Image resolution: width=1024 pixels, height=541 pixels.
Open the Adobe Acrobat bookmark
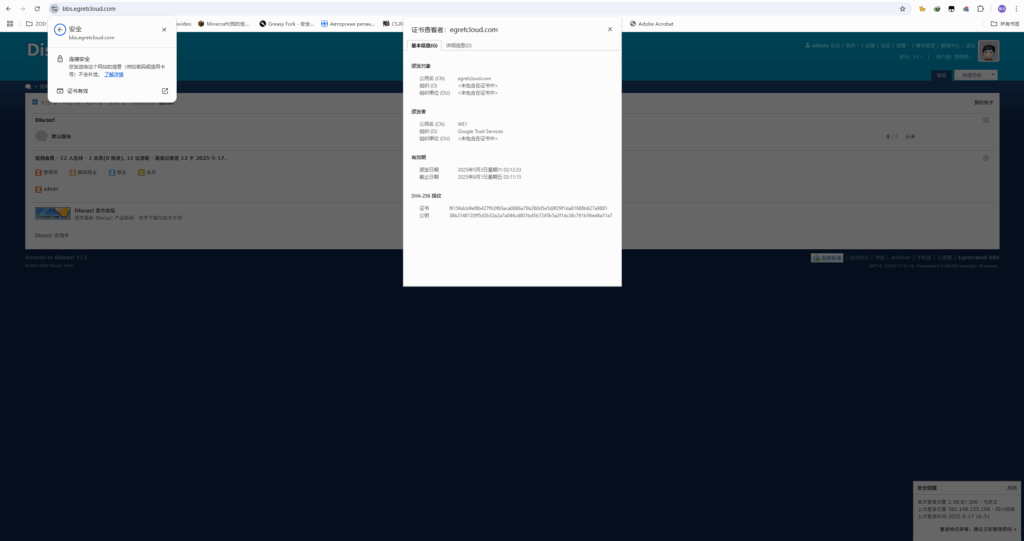coord(651,24)
